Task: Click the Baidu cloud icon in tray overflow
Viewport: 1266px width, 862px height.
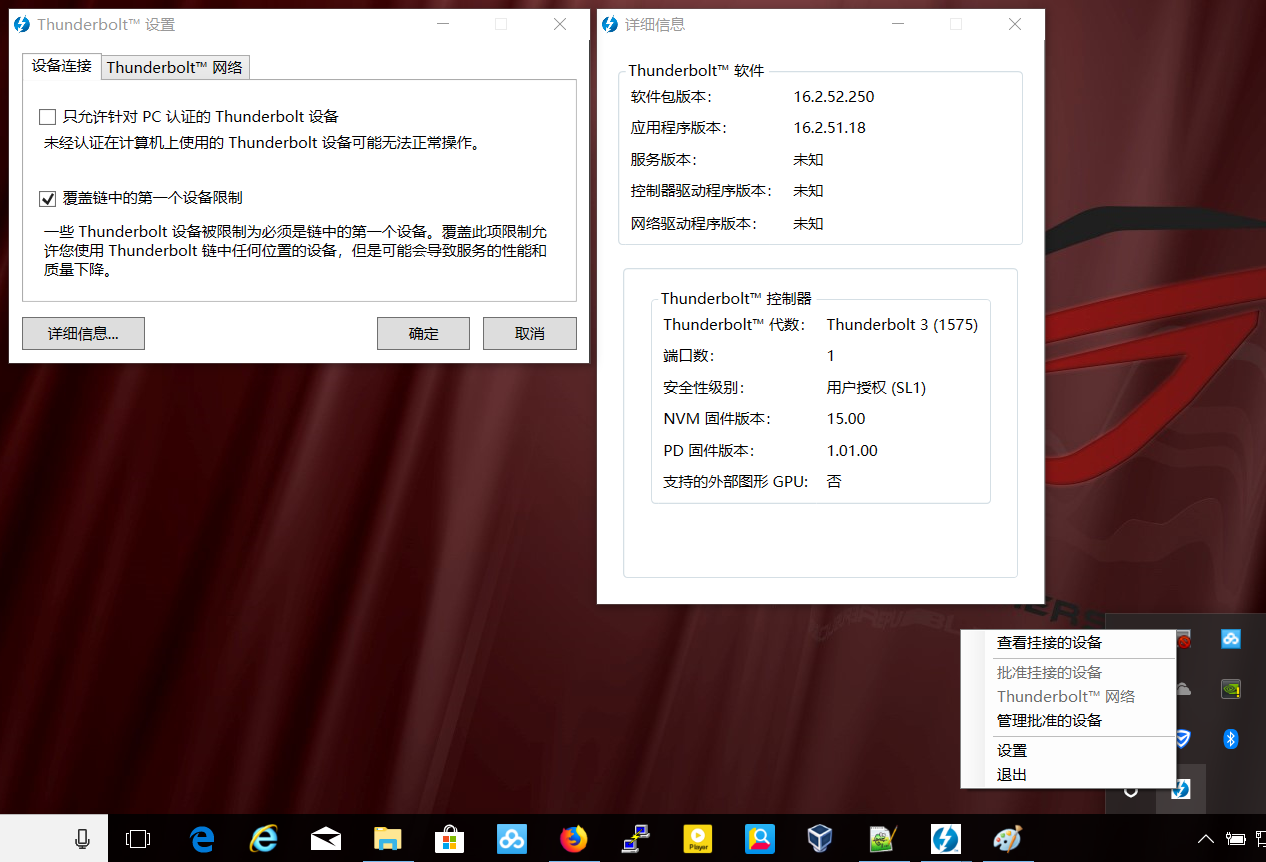Action: tap(1231, 638)
